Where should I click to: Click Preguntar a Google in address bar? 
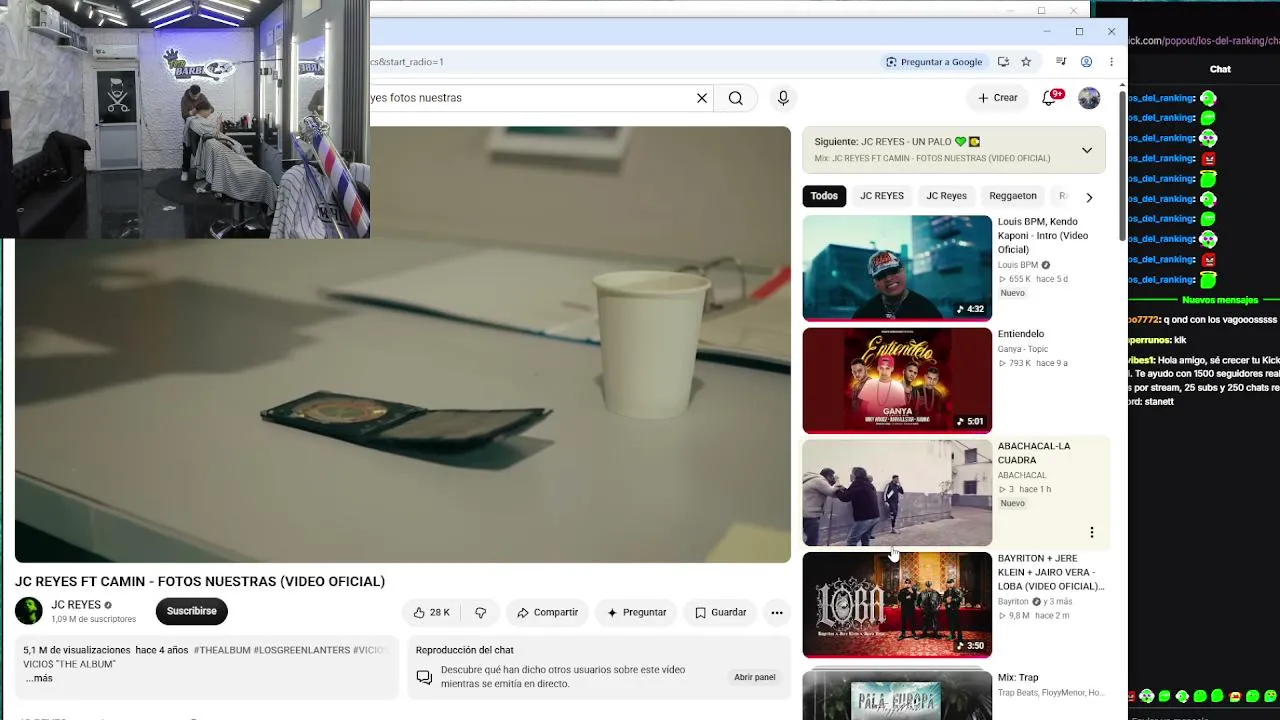[x=934, y=62]
